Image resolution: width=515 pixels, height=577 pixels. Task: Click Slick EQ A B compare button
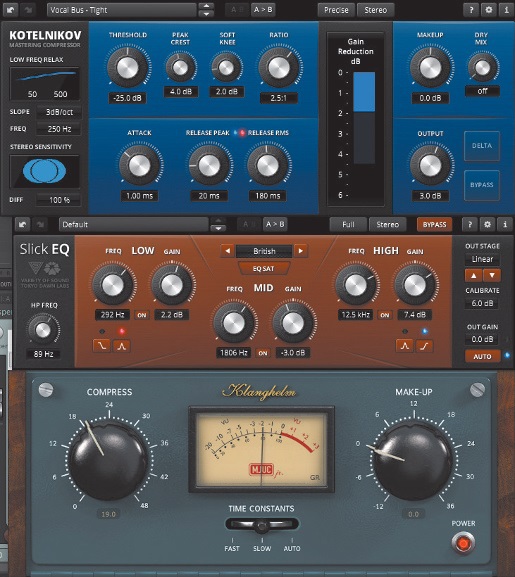point(249,224)
